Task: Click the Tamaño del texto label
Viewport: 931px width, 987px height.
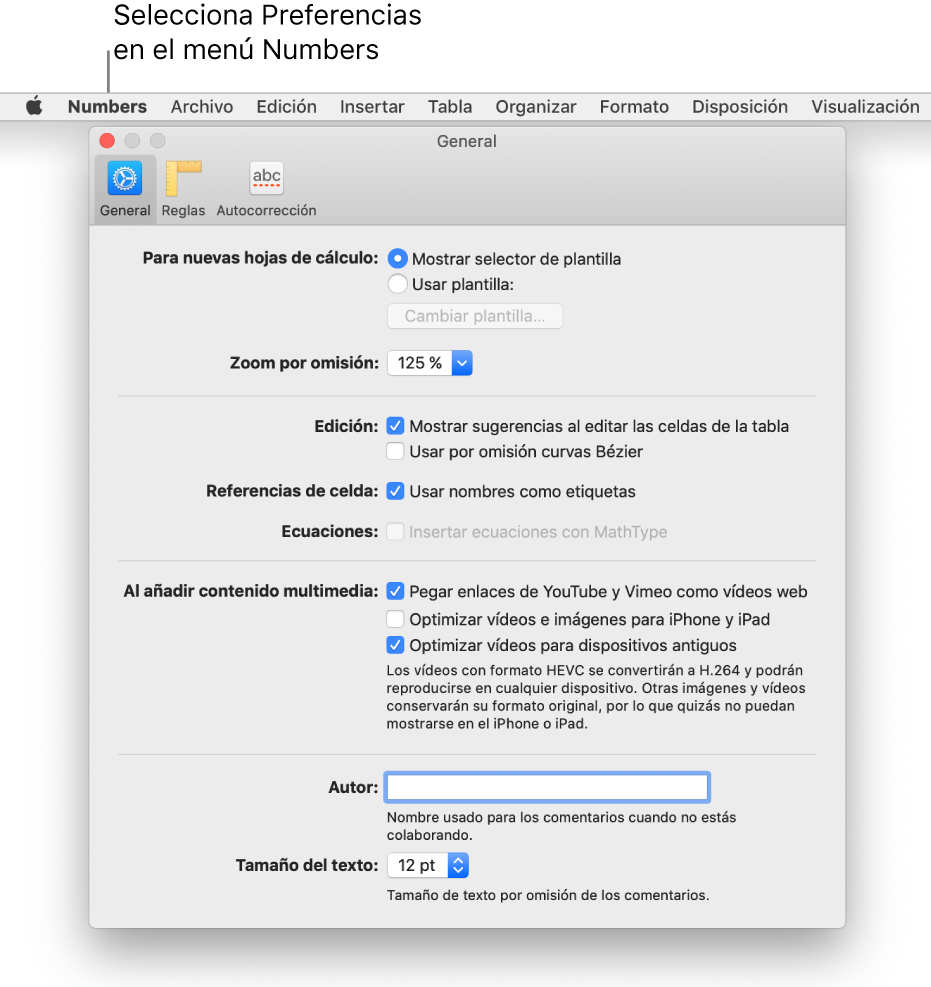Action: pyautogui.click(x=307, y=866)
